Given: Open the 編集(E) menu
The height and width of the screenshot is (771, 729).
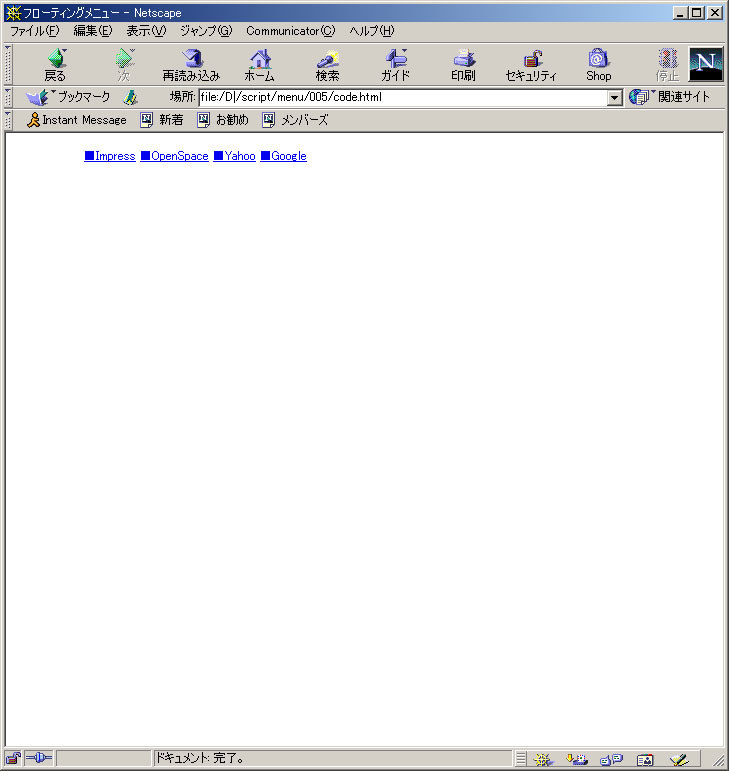Looking at the screenshot, I should click(92, 31).
